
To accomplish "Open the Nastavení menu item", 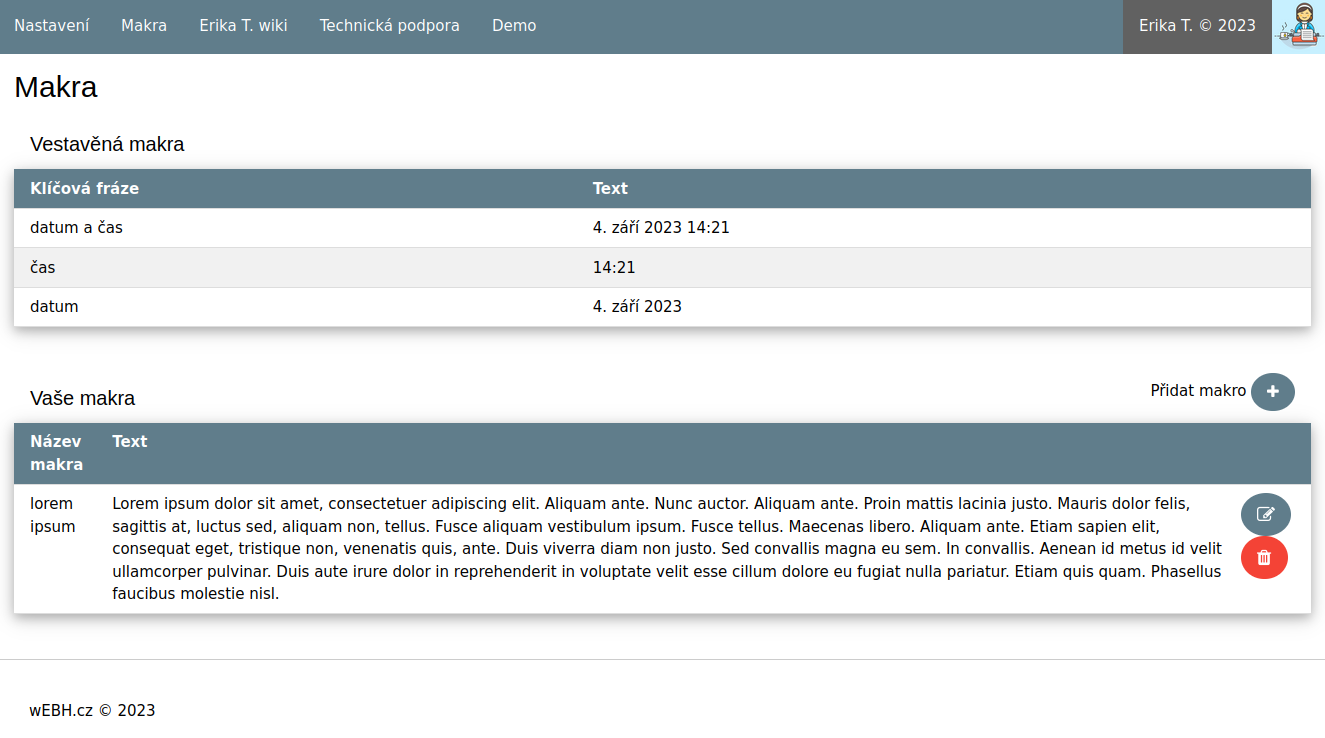I will 52,26.
